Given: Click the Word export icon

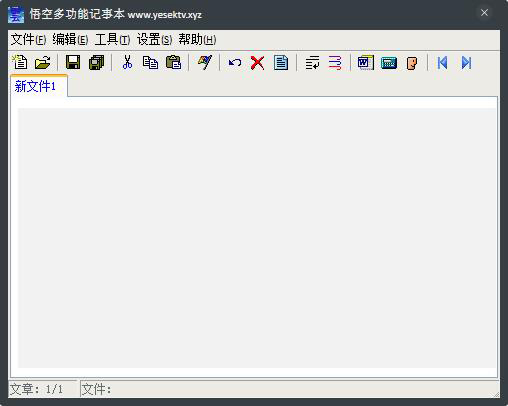Looking at the screenshot, I should click(366, 62).
